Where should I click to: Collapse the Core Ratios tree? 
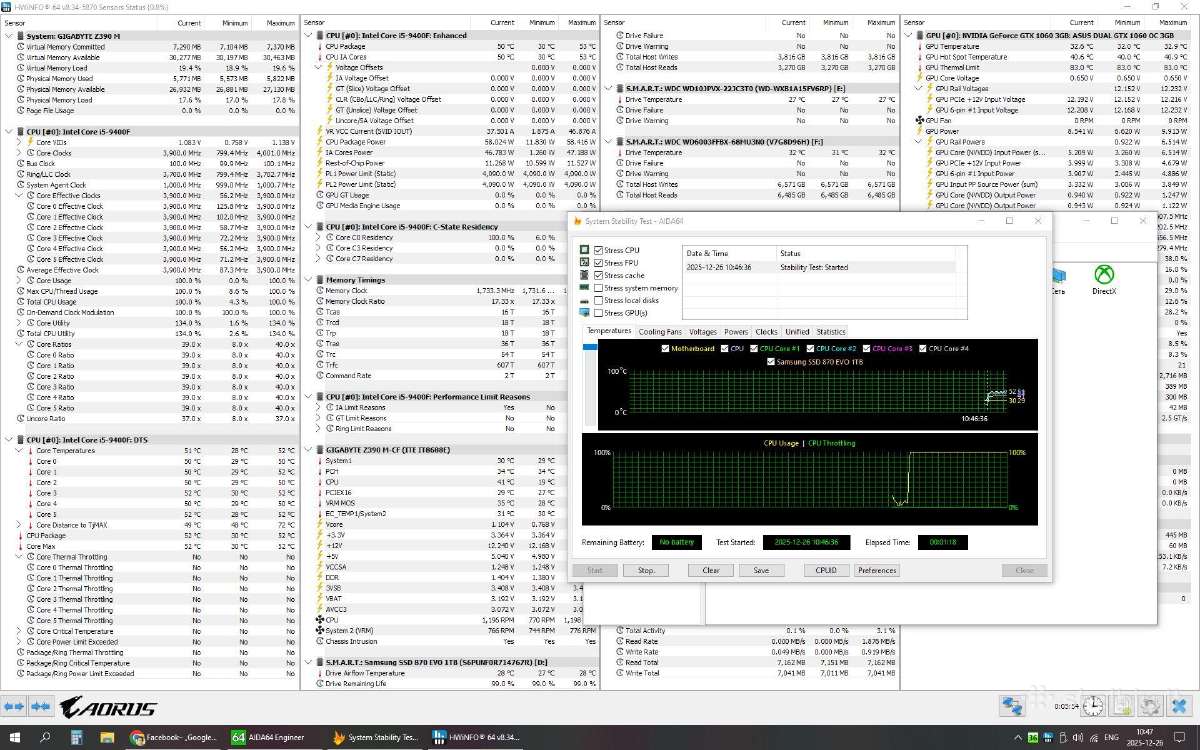[x=20, y=344]
